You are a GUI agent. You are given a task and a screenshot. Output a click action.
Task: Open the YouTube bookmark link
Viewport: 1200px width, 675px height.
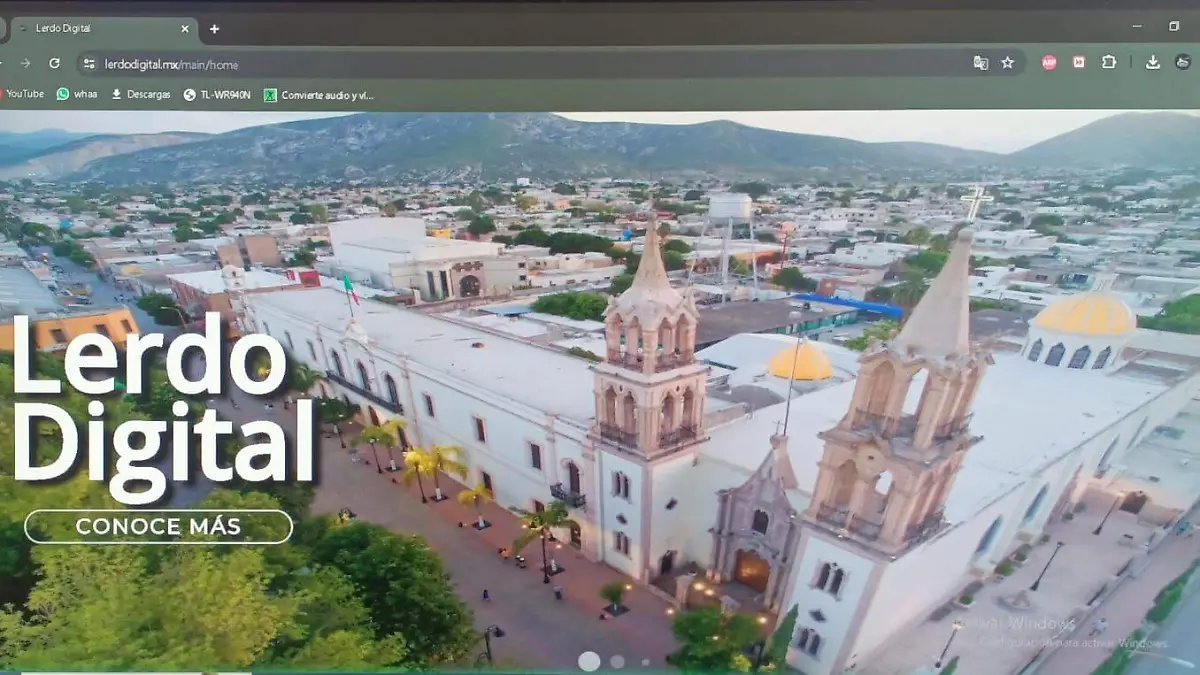point(25,93)
